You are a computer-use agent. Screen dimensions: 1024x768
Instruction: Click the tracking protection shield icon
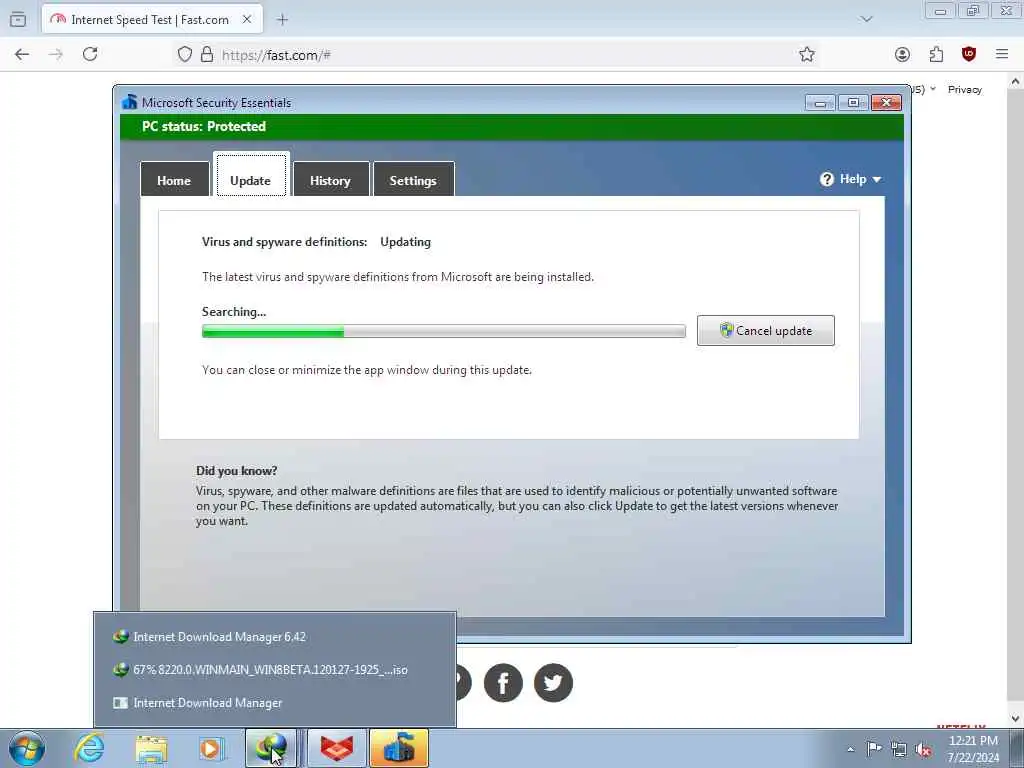185,54
